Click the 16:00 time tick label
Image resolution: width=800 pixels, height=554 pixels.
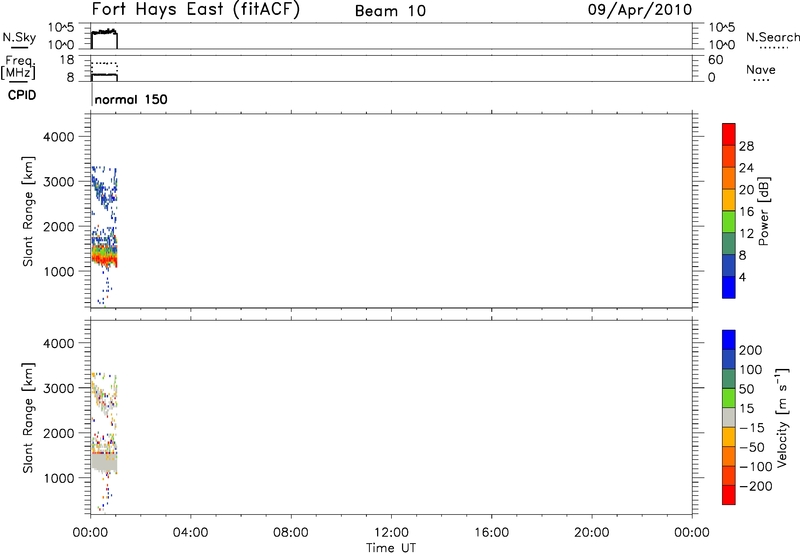coord(491,533)
